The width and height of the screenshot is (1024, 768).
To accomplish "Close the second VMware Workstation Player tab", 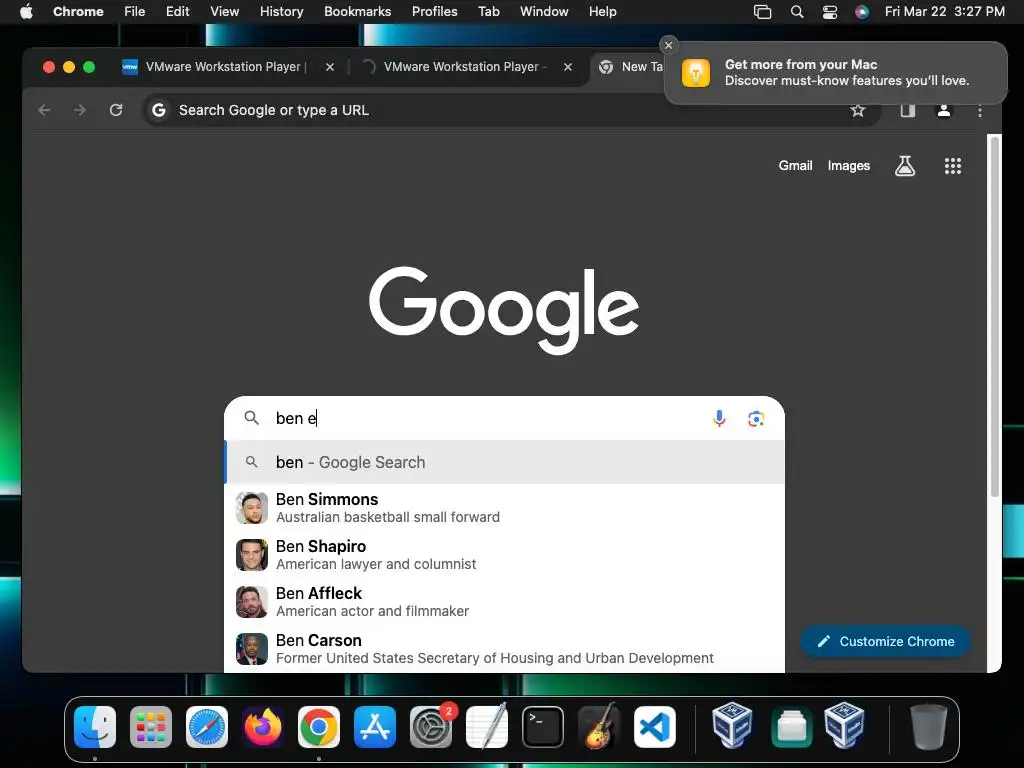I will pos(568,67).
